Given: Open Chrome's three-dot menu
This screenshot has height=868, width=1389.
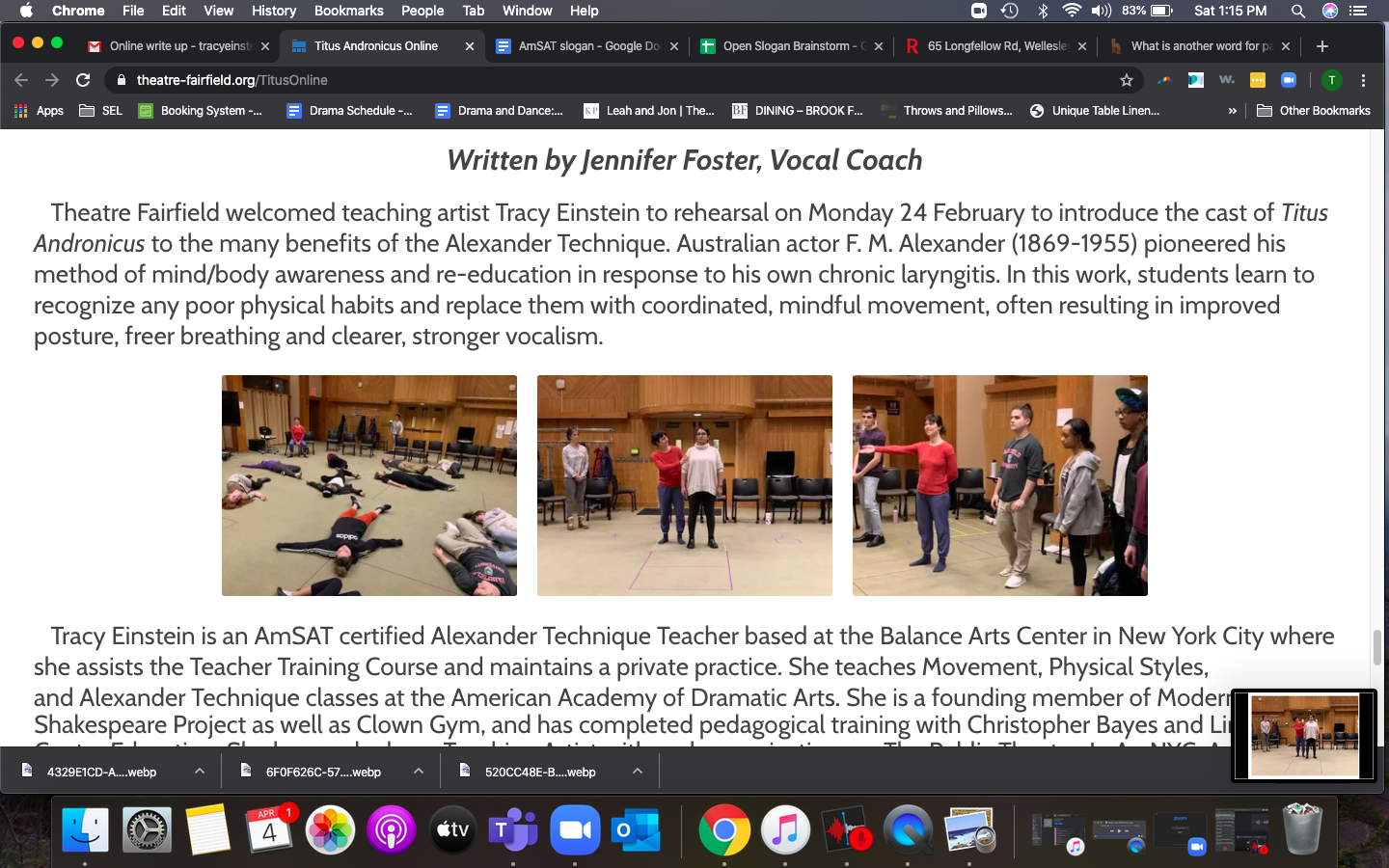Looking at the screenshot, I should pos(1363,80).
